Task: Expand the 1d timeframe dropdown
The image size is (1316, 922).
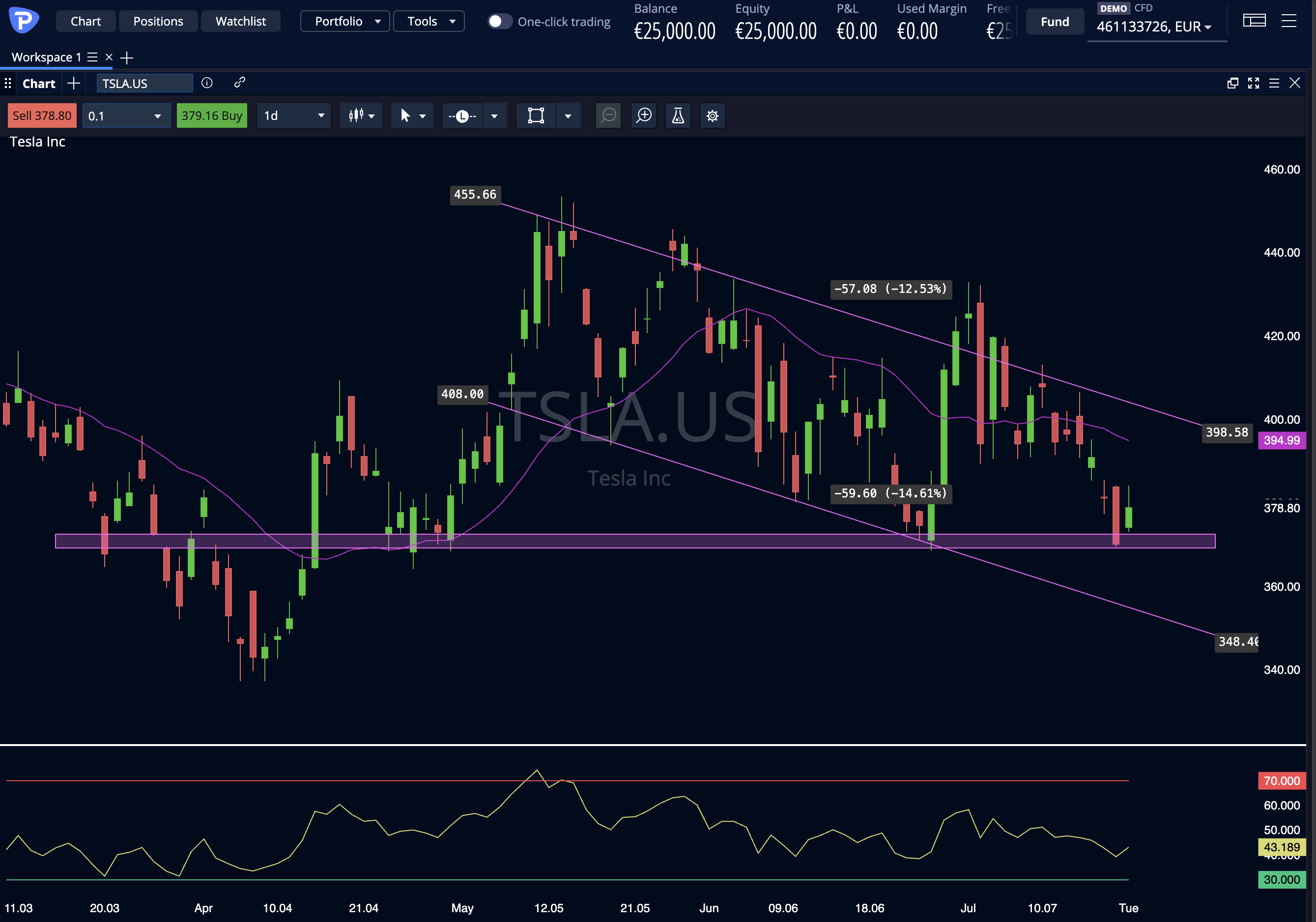Action: (293, 116)
